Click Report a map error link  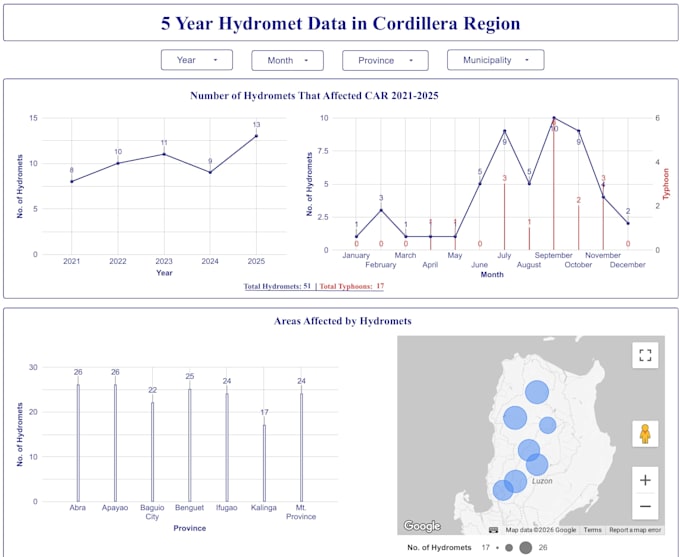pyautogui.click(x=635, y=530)
